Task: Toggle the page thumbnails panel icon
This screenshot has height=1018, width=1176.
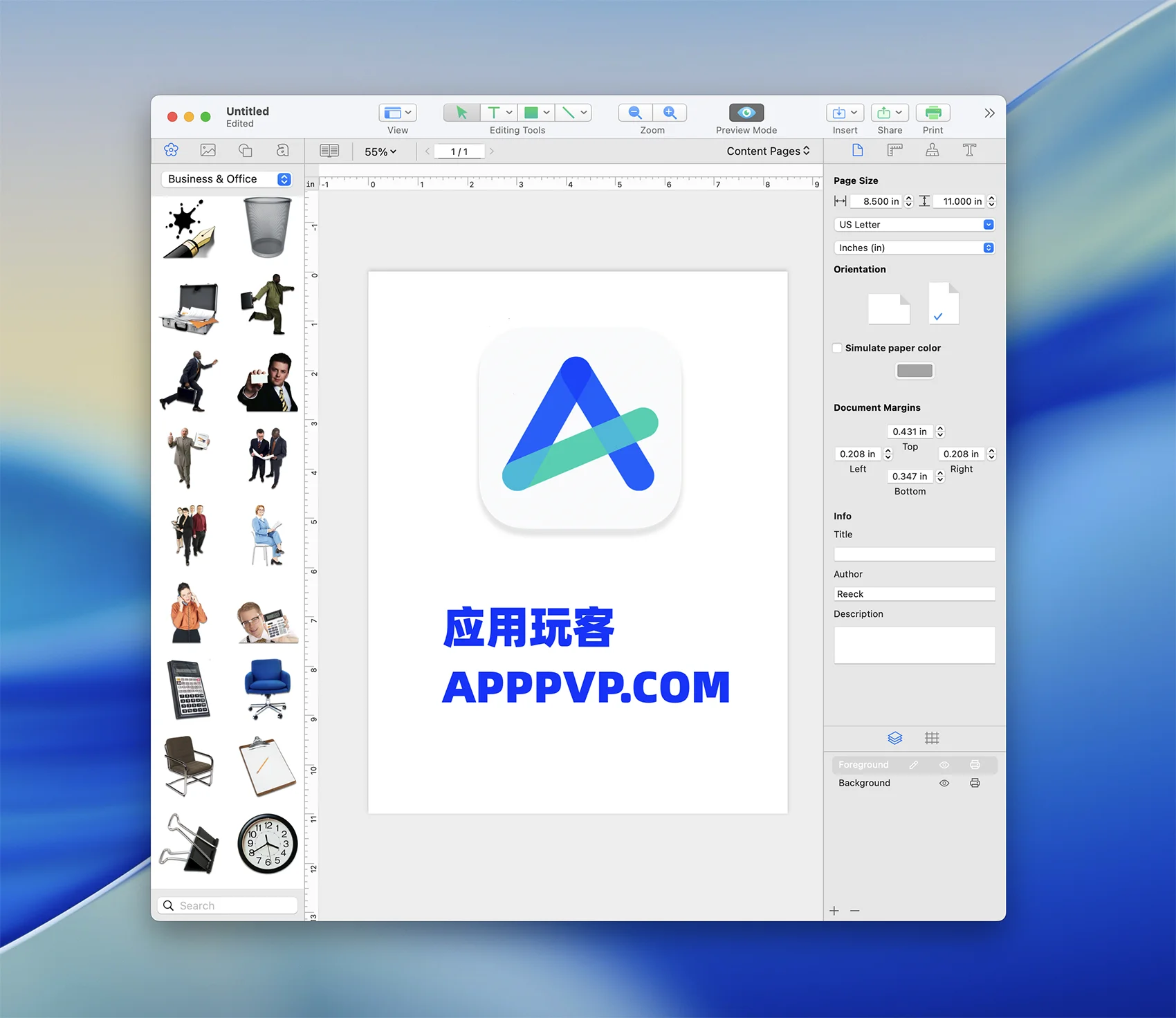Action: click(x=329, y=151)
